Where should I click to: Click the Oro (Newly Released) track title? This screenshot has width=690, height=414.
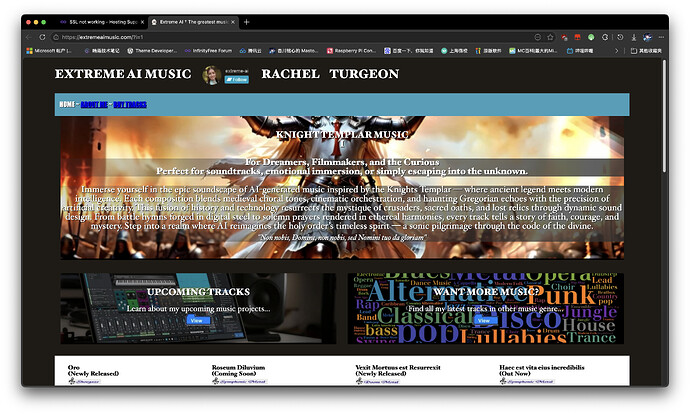coord(93,370)
